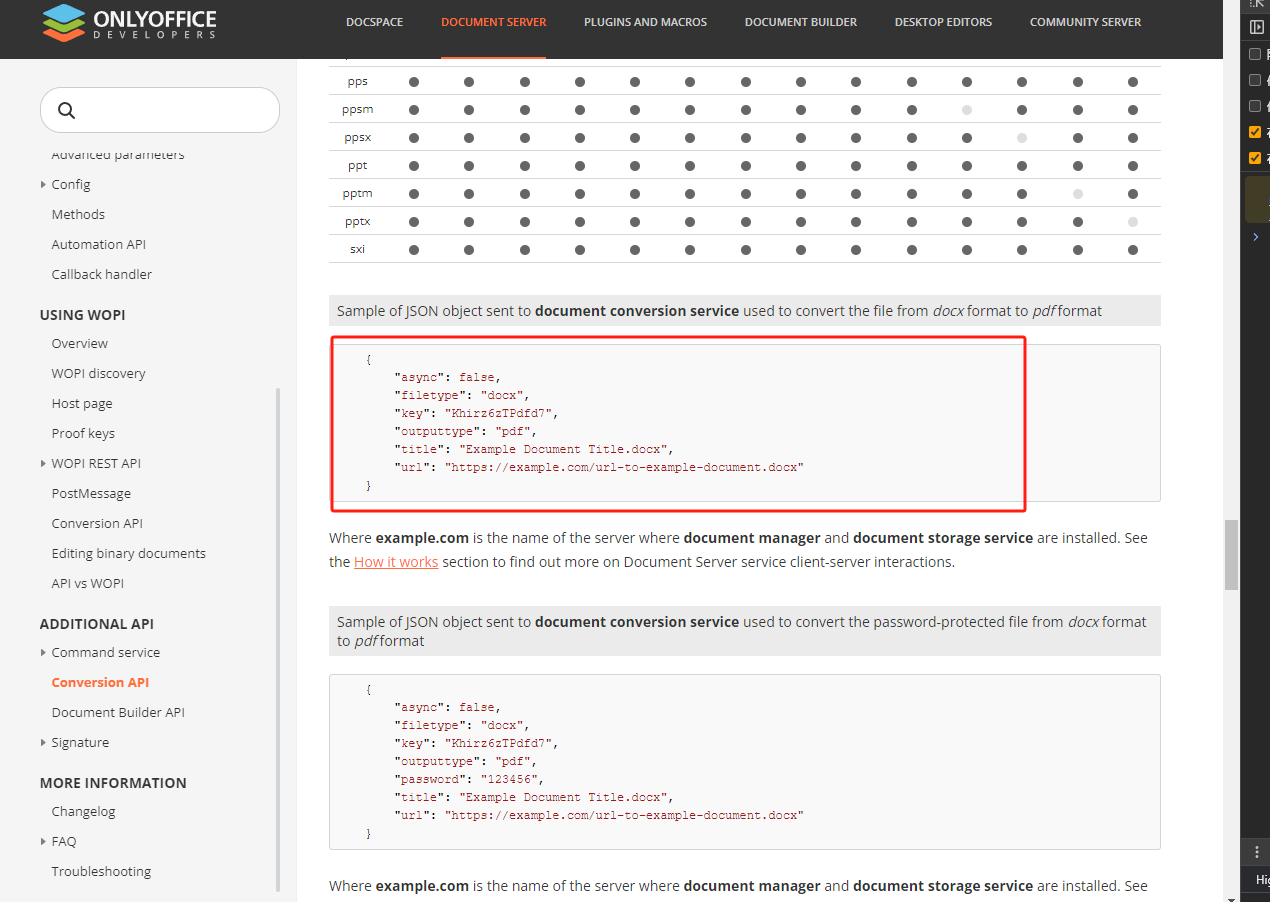Click the magnifying glass search icon

tap(66, 110)
